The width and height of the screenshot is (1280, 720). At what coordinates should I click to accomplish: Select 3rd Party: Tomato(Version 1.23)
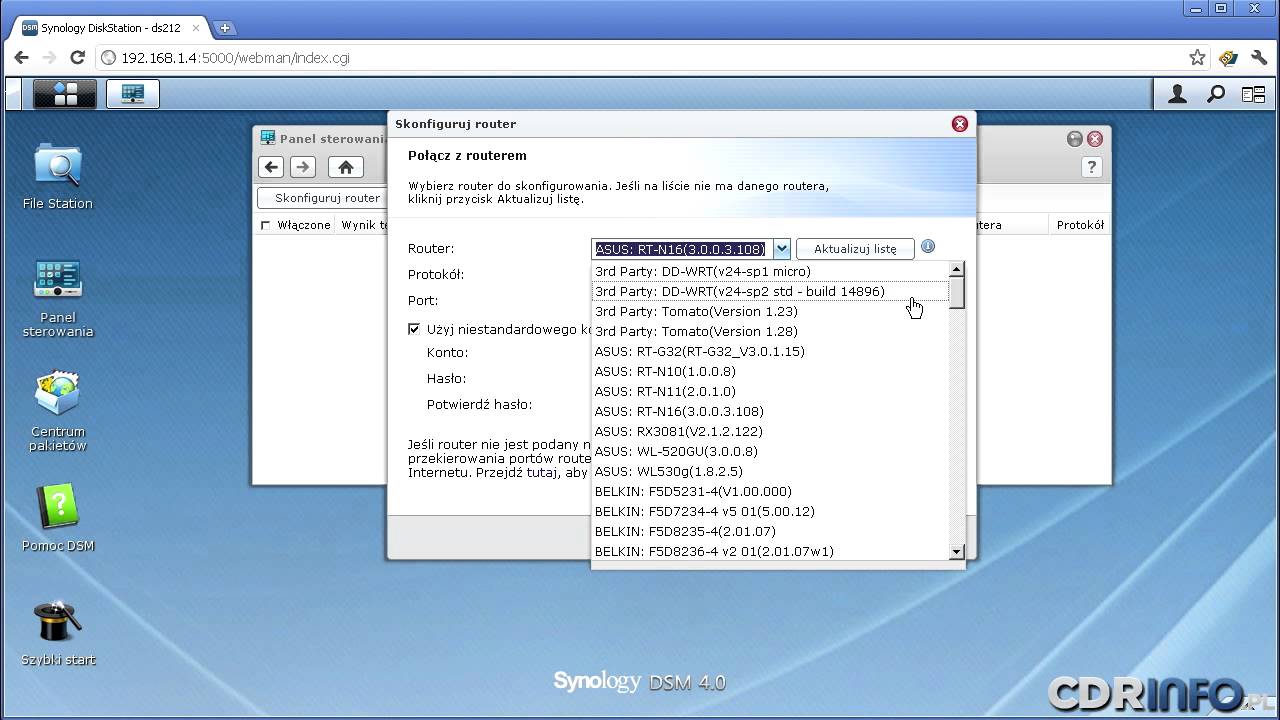coord(769,311)
